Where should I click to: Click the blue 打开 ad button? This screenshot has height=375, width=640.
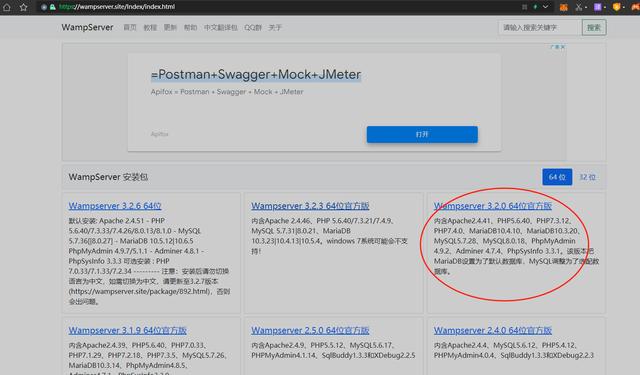[x=422, y=134]
